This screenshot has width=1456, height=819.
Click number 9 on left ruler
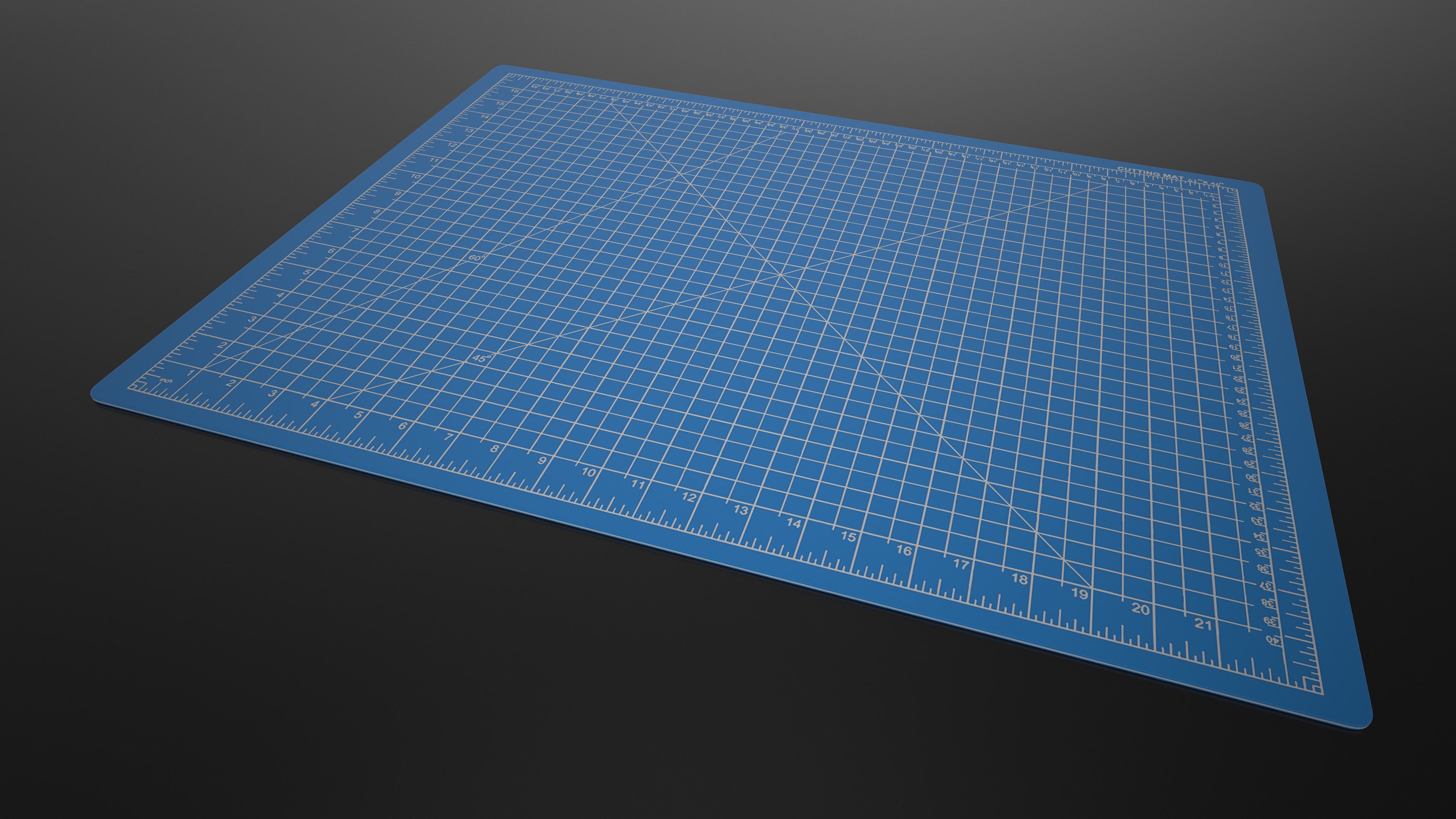tap(398, 193)
